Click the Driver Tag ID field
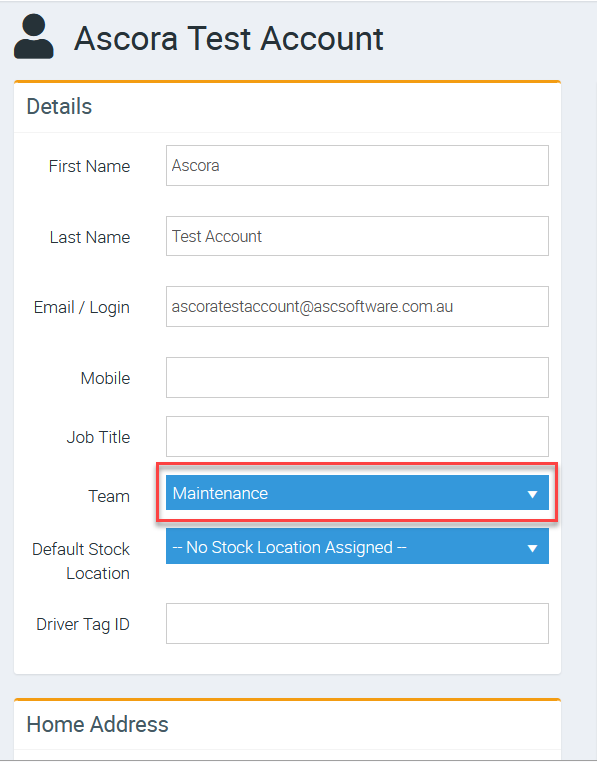Image resolution: width=597 pixels, height=762 pixels. [x=357, y=623]
